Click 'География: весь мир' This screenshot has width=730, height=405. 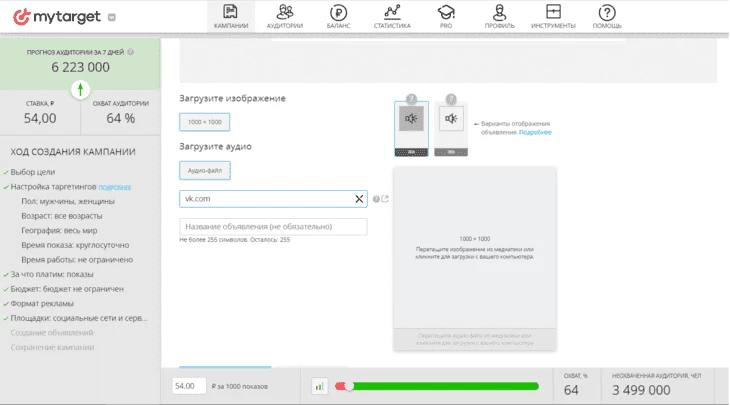coord(59,230)
